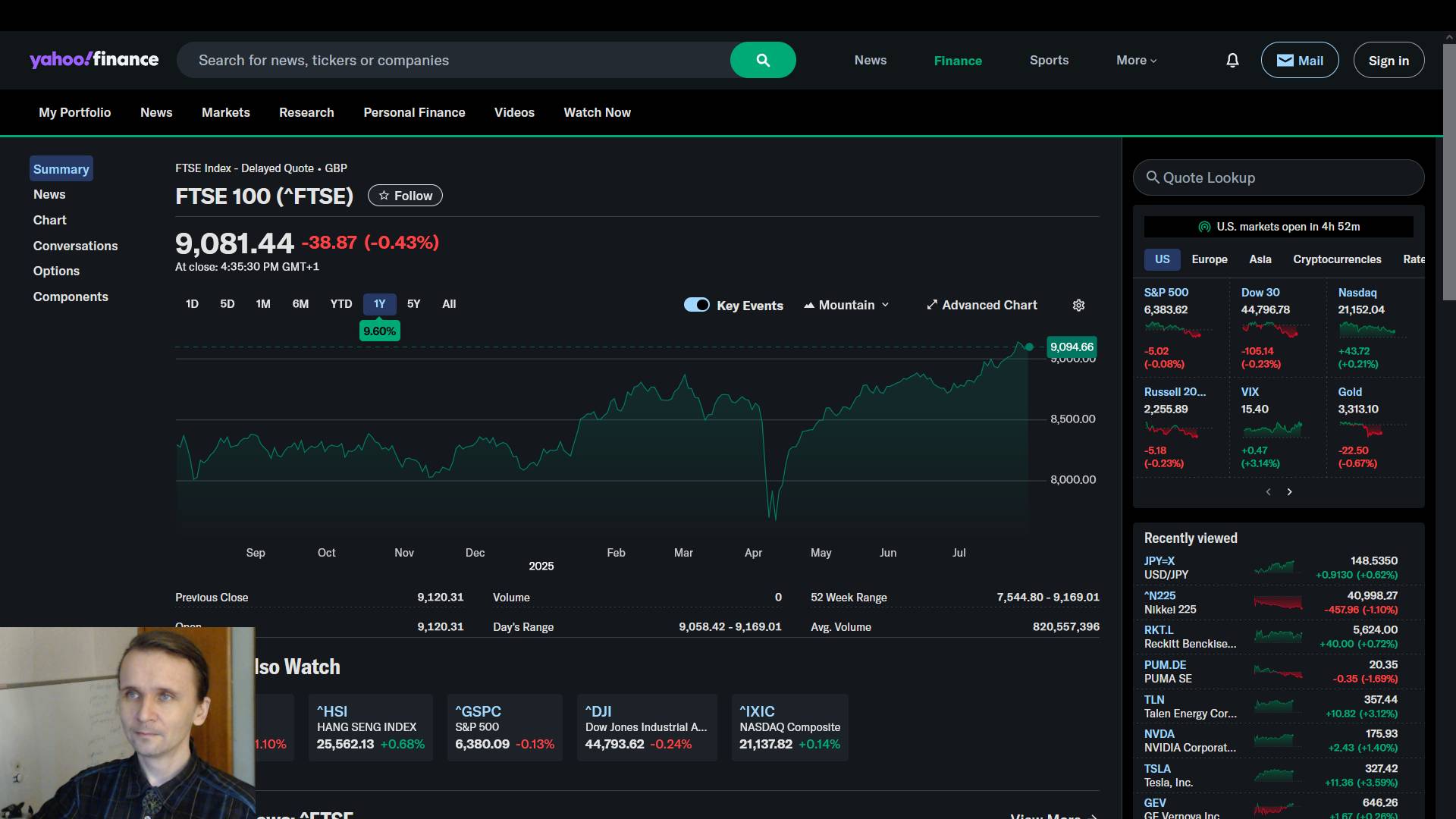Go to next markets carousel page
Image resolution: width=1456 pixels, height=819 pixels.
point(1289,492)
